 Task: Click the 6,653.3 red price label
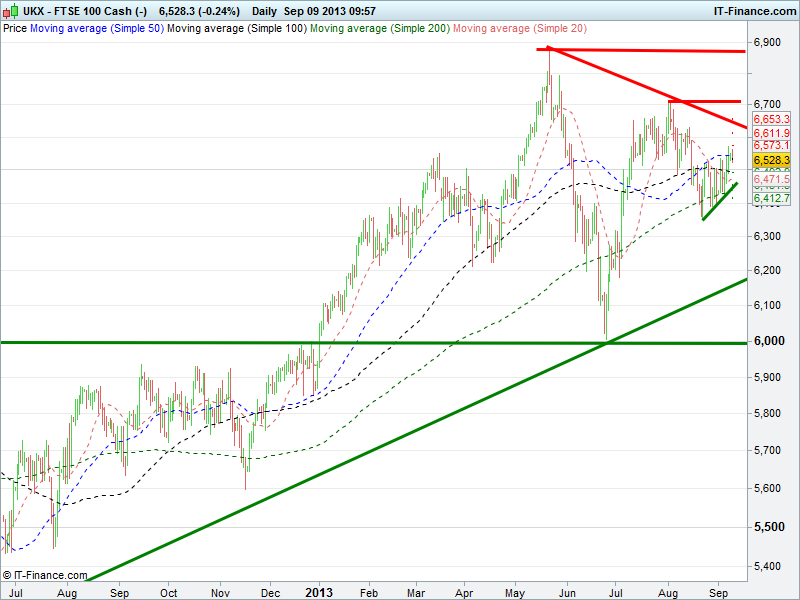(771, 119)
